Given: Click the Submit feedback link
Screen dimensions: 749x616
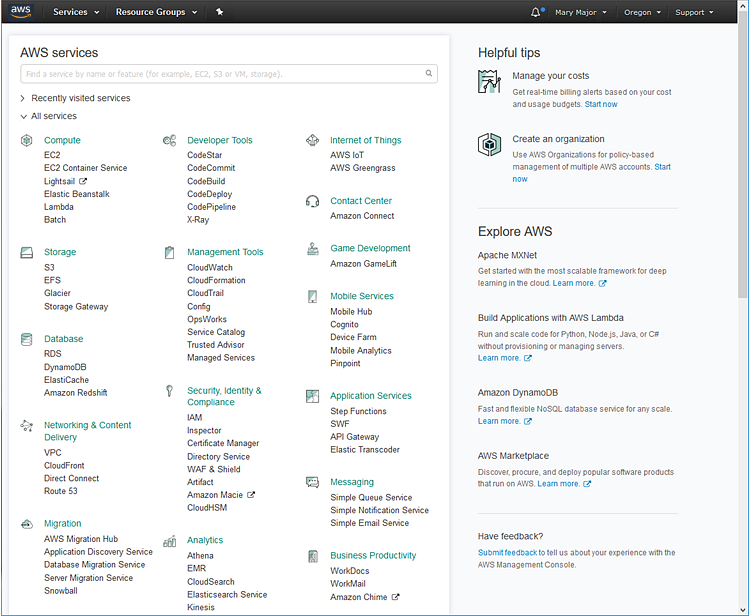Looking at the screenshot, I should [507, 552].
